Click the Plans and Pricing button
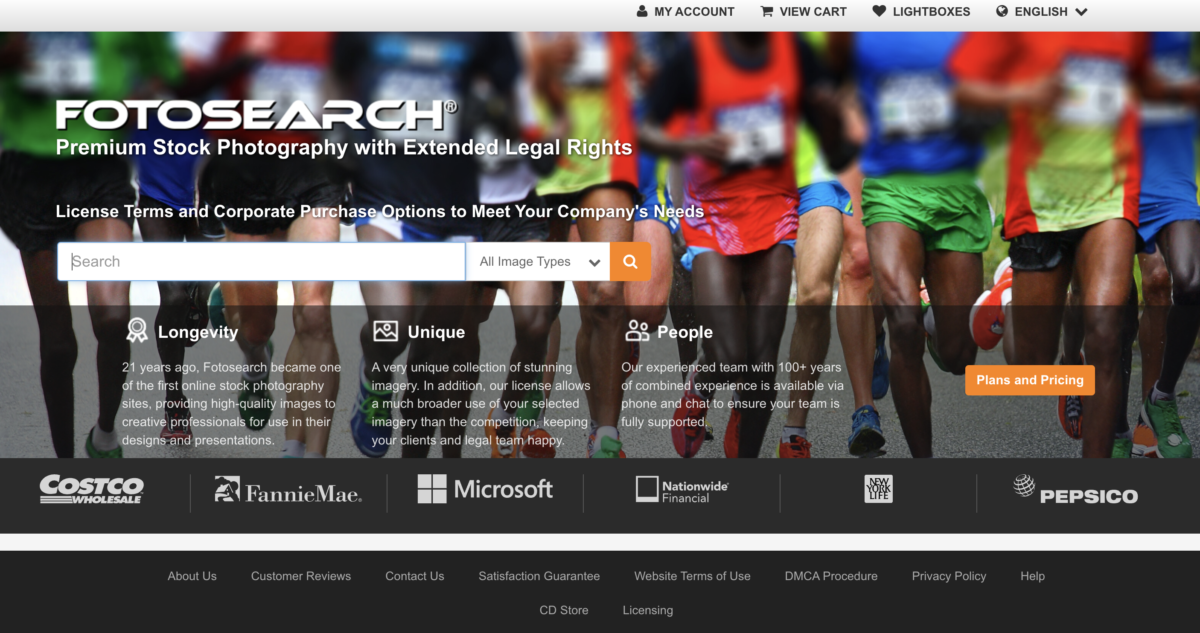 point(1029,380)
